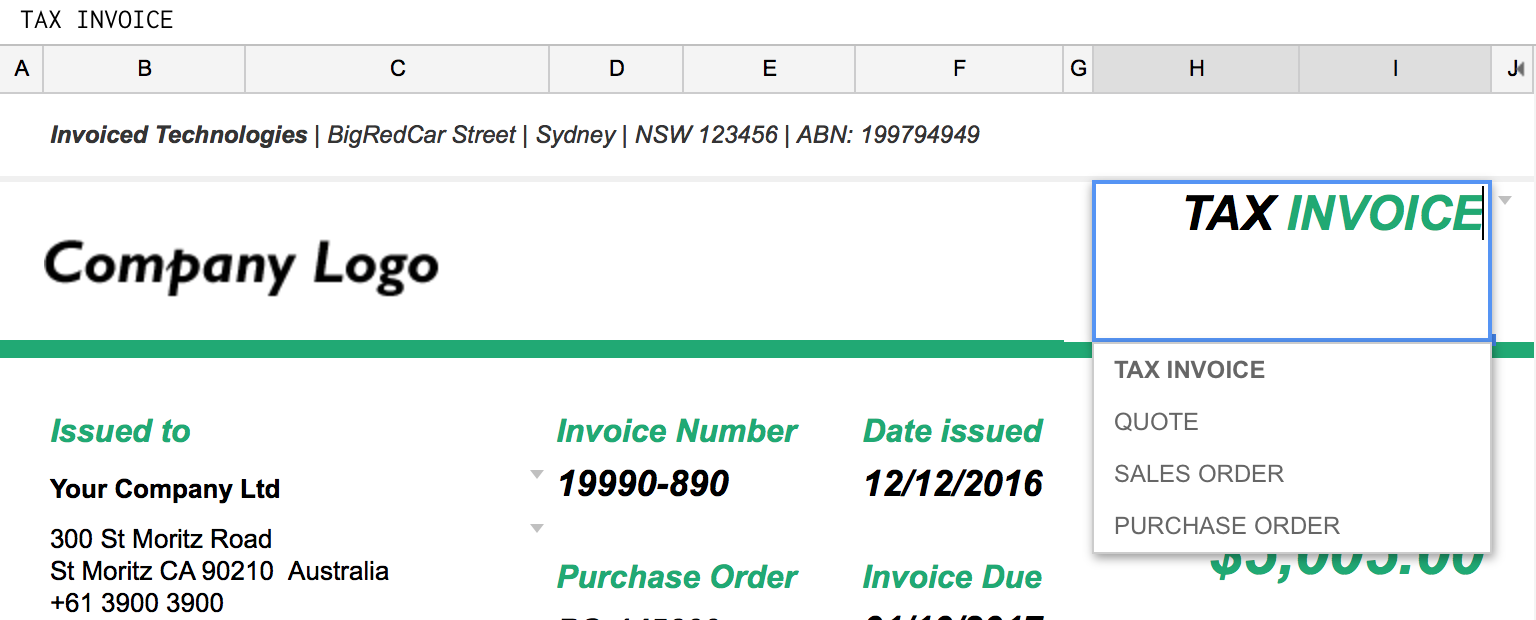Select column B header
The width and height of the screenshot is (1536, 620).
(145, 69)
